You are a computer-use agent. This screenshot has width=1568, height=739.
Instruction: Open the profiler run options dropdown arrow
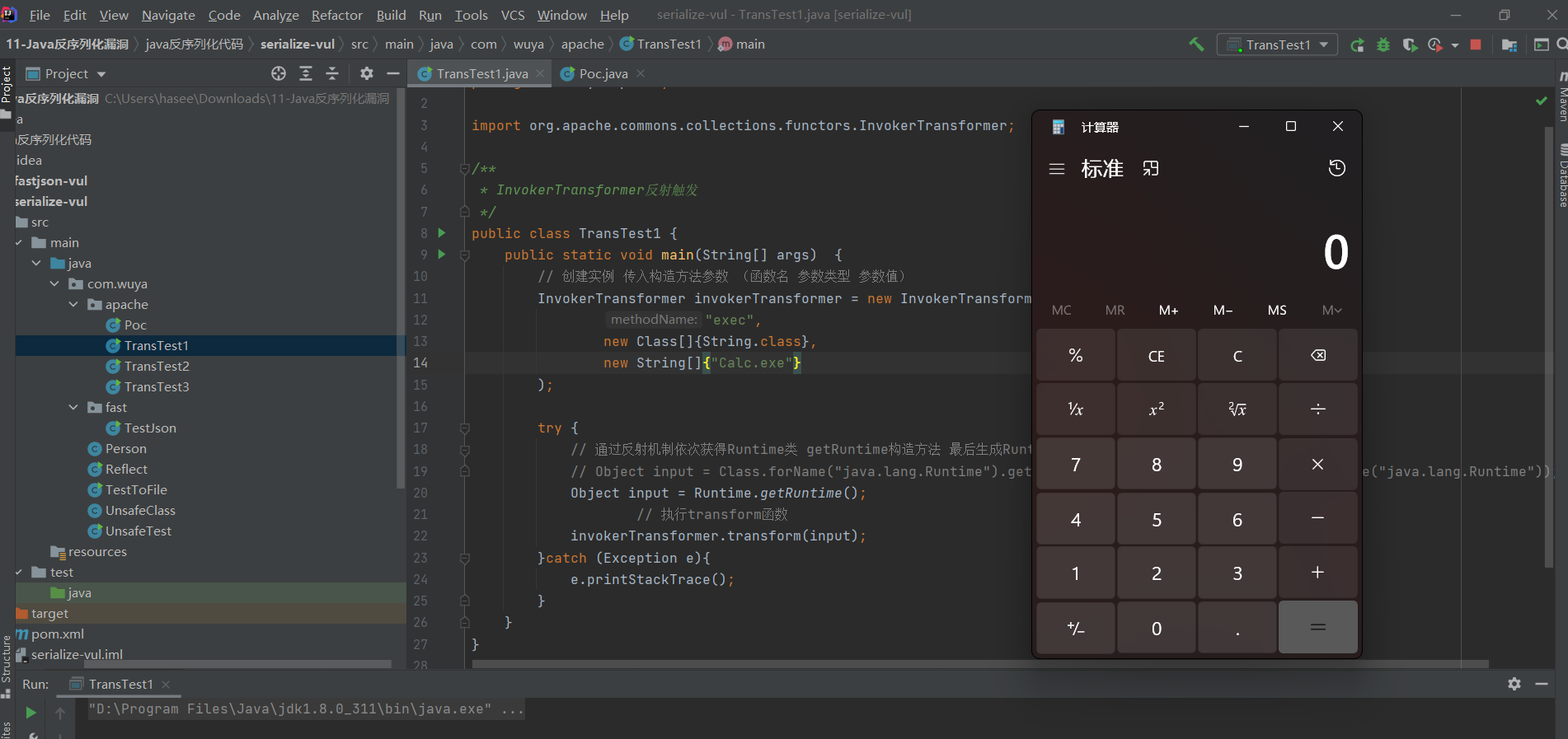tap(1455, 45)
